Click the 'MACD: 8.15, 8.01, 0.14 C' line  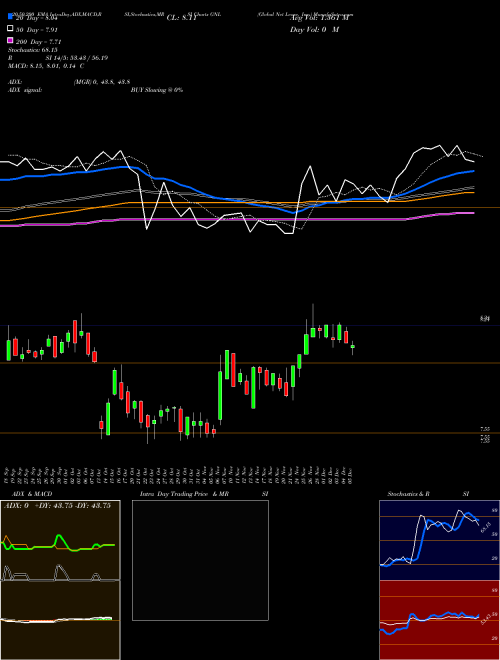[46, 66]
